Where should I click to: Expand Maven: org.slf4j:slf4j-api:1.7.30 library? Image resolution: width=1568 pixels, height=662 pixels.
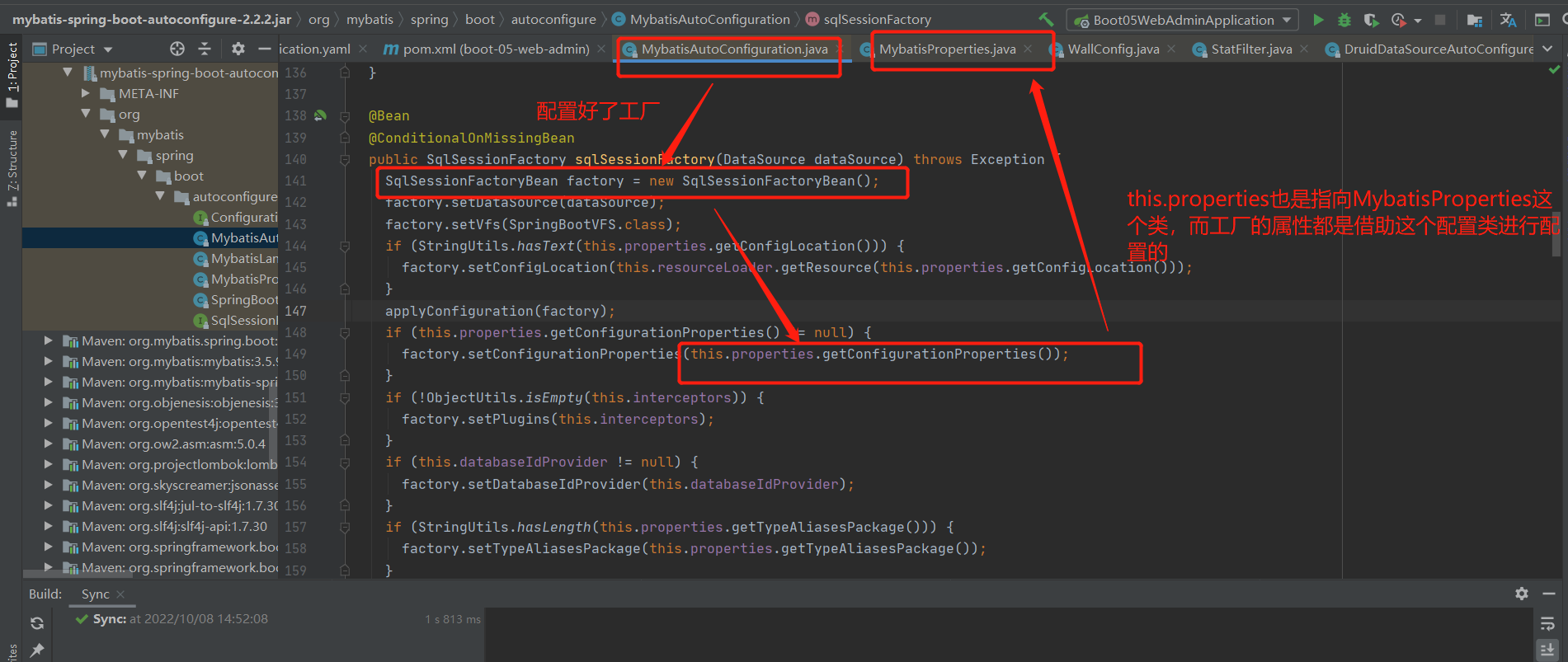48,526
